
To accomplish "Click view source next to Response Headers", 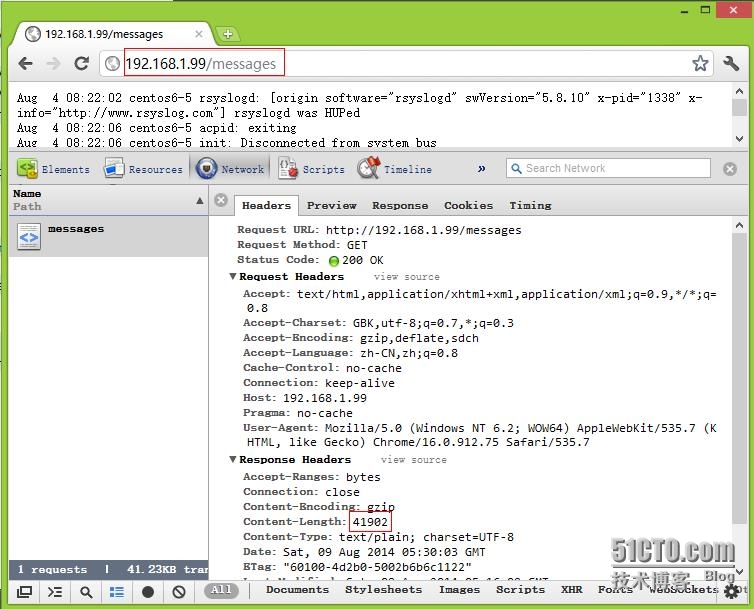I will click(414, 460).
